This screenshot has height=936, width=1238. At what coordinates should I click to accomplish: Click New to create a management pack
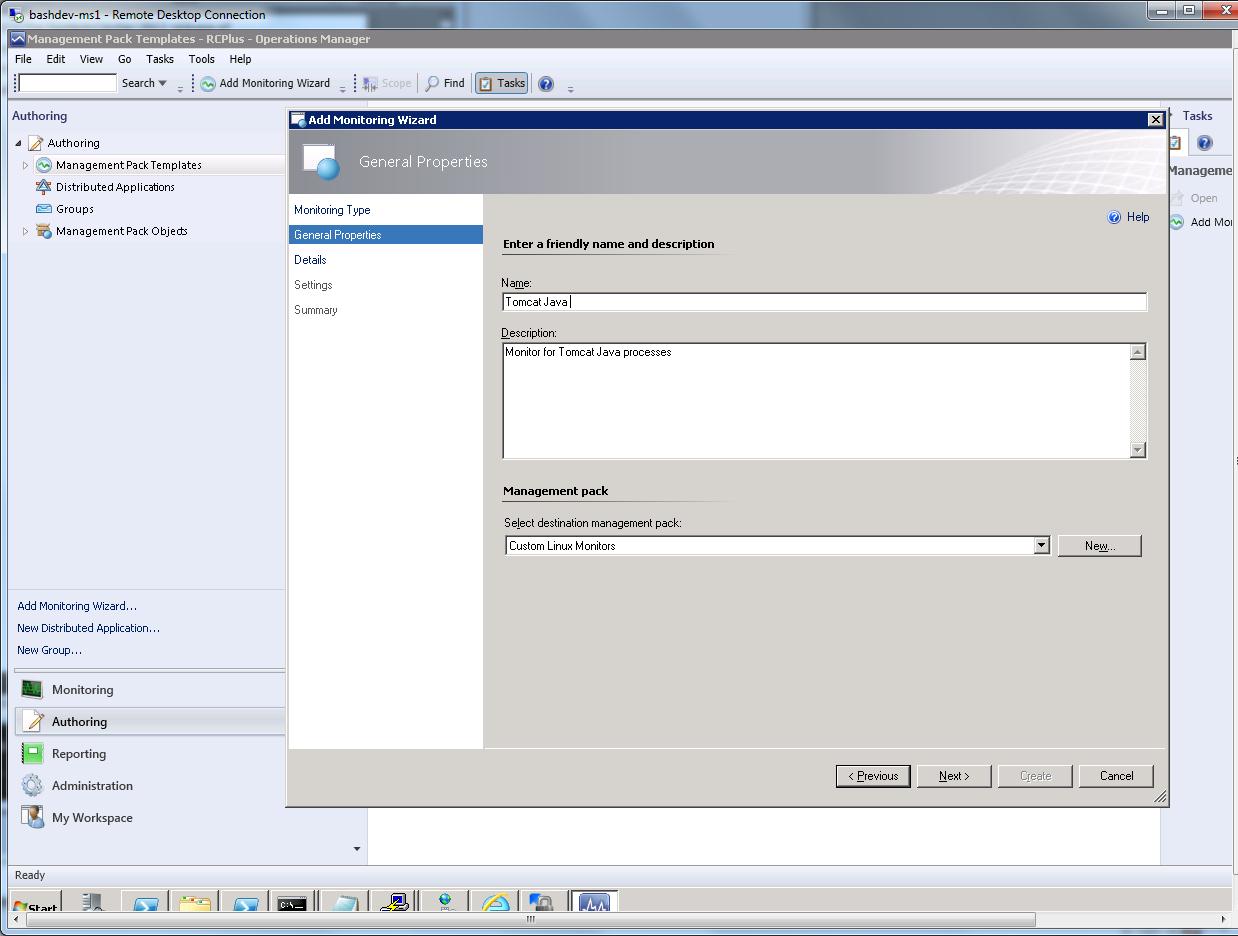click(x=1098, y=545)
